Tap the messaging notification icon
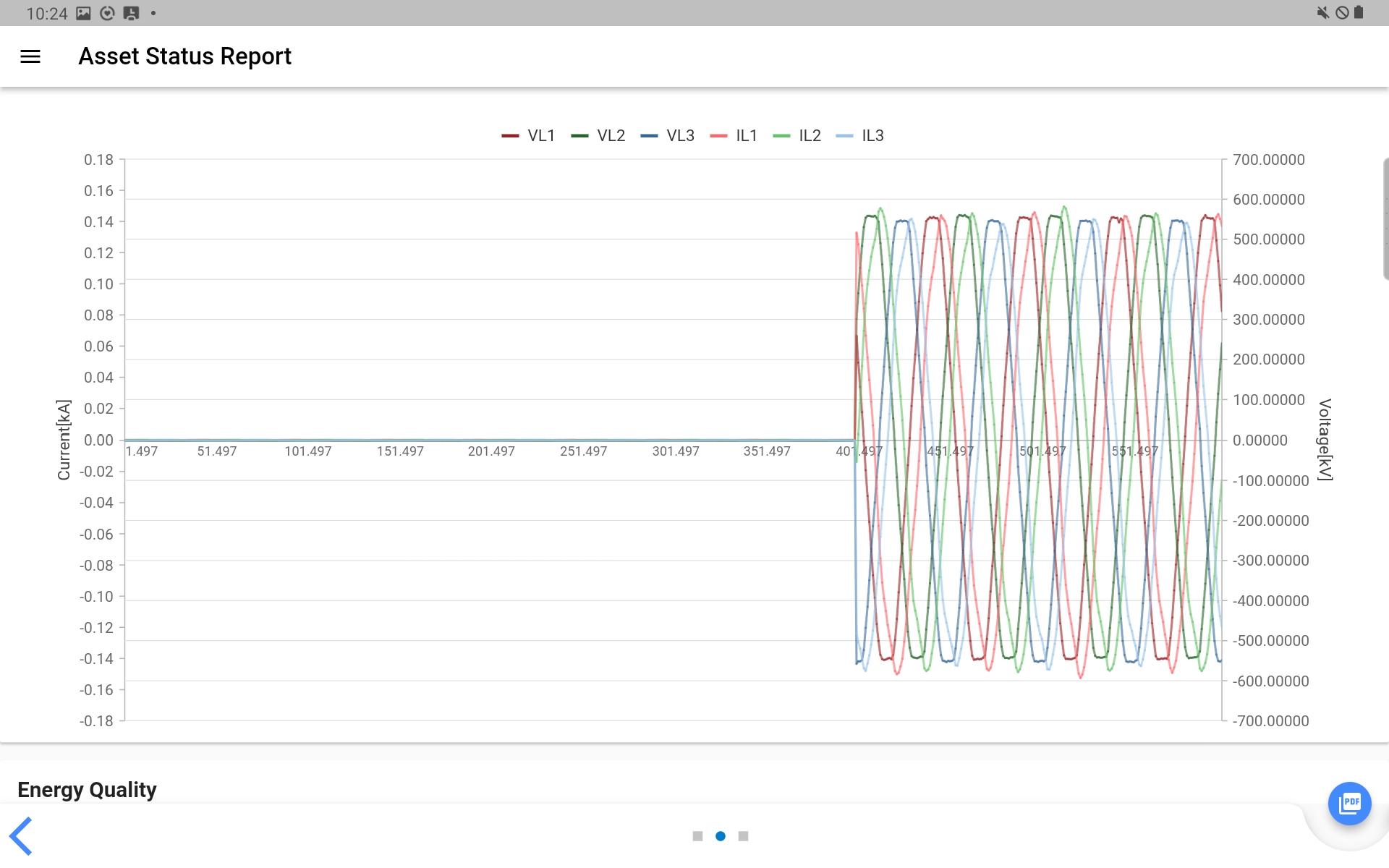Viewport: 1389px width, 868px height. tap(132, 12)
